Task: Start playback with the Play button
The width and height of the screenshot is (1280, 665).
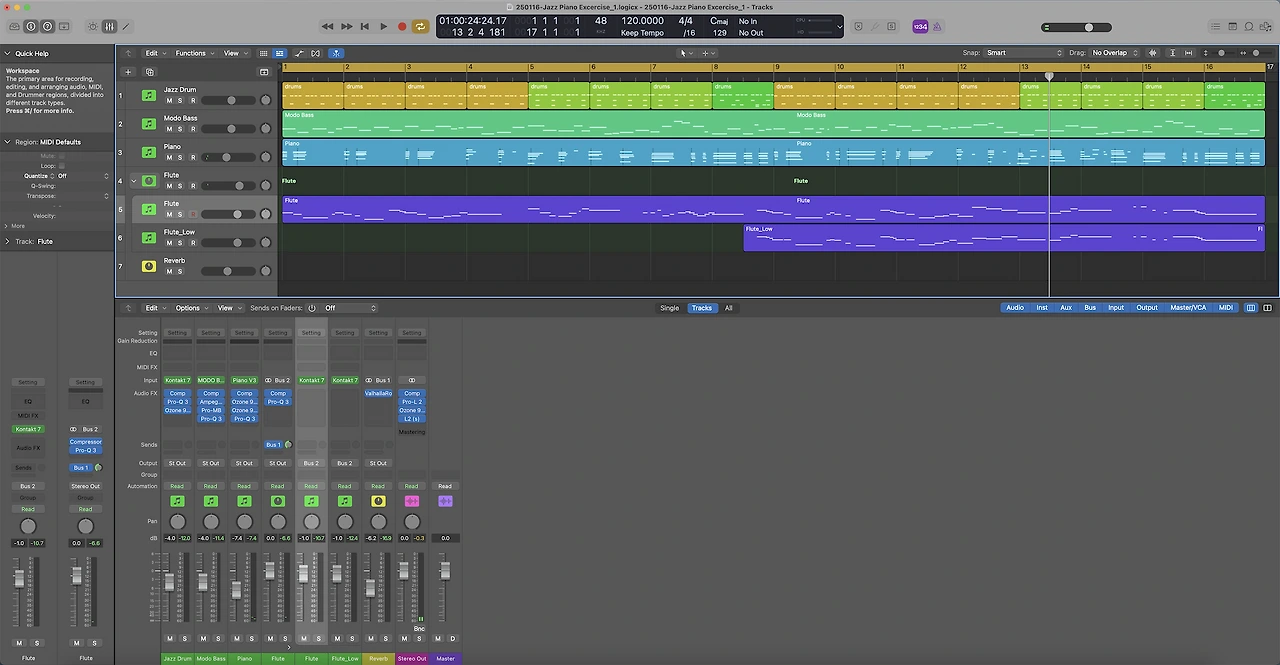Action: click(383, 26)
